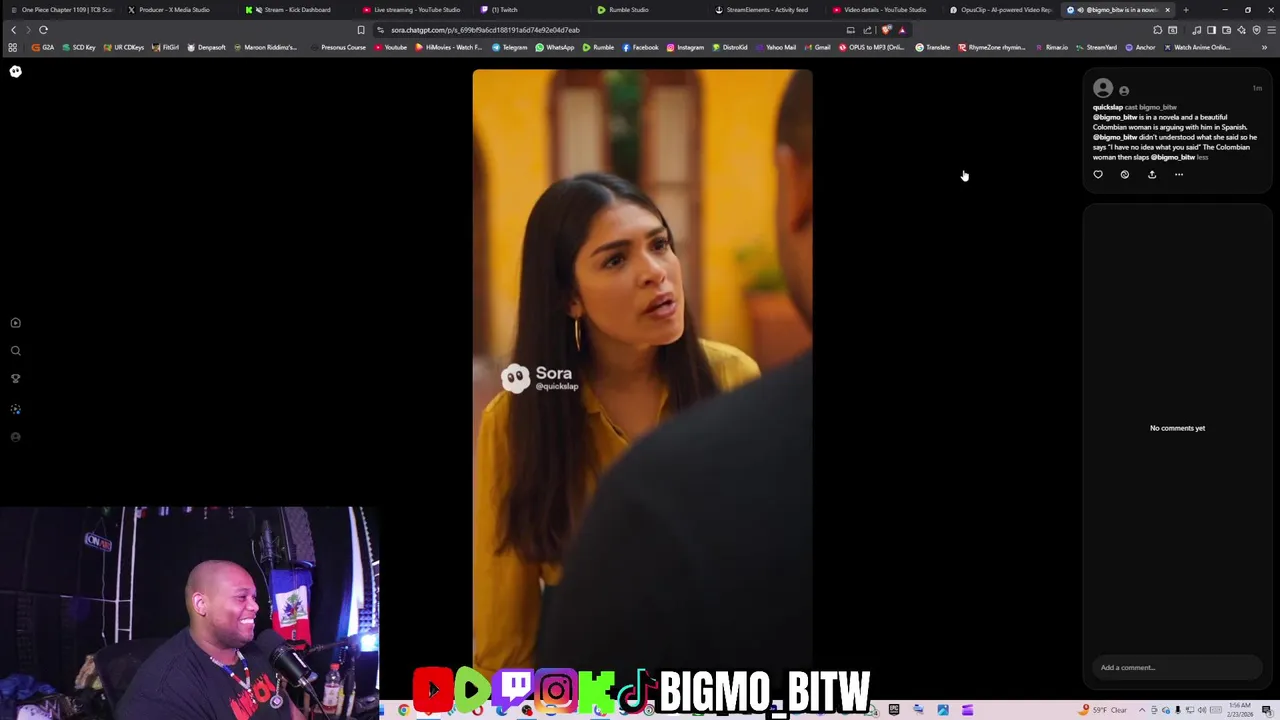Focus the Add a comment field
The image size is (1280, 720).
tap(1177, 667)
